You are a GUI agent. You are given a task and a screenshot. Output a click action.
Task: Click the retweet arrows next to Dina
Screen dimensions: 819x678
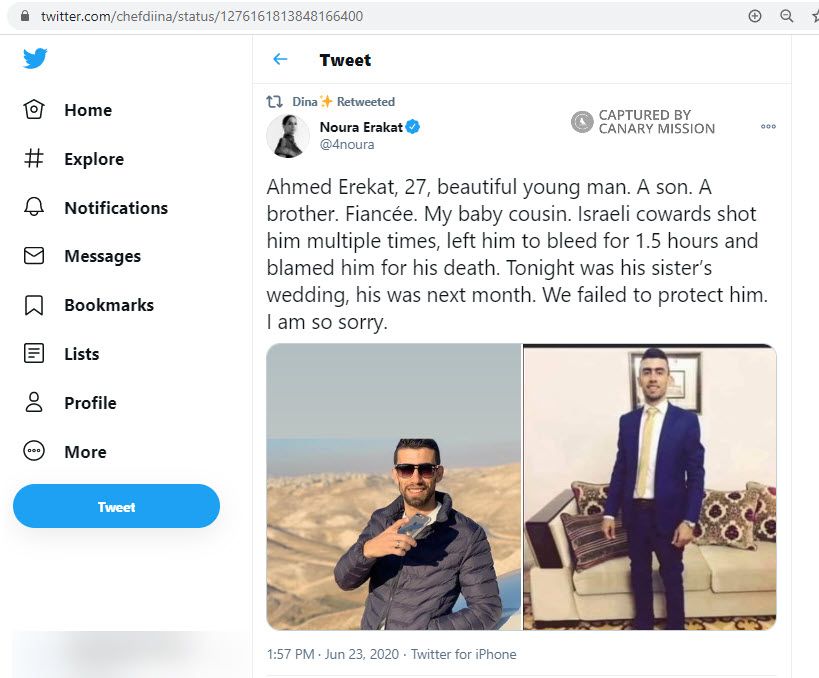(x=276, y=101)
